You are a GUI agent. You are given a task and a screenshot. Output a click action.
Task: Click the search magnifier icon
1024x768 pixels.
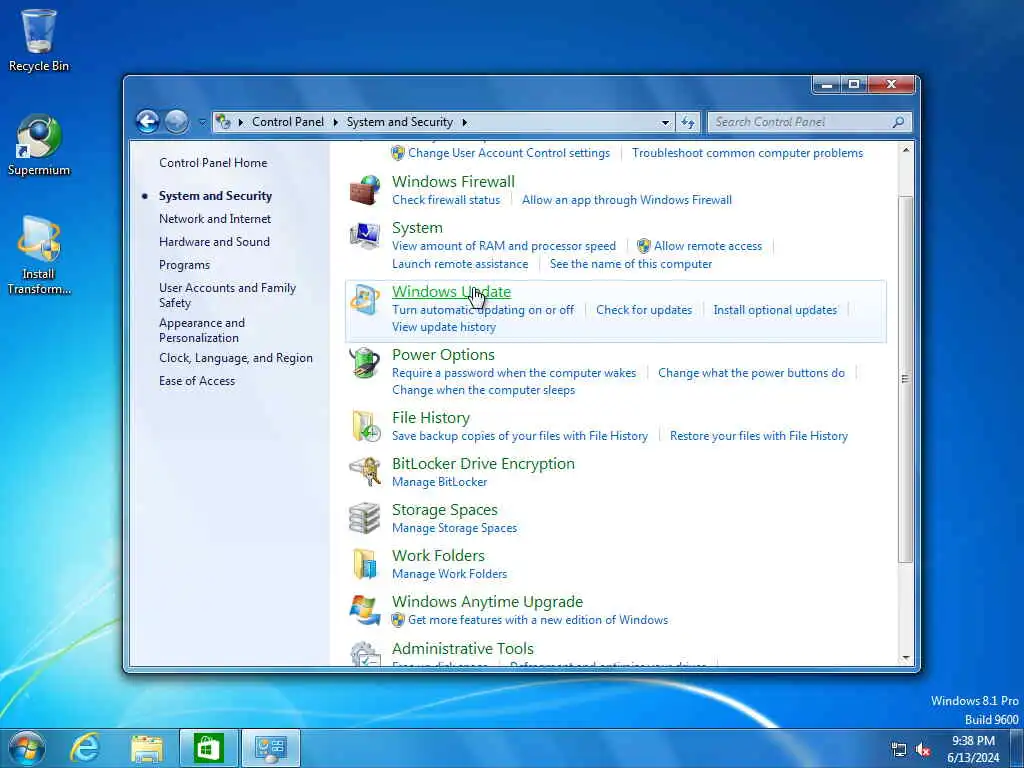coord(899,122)
